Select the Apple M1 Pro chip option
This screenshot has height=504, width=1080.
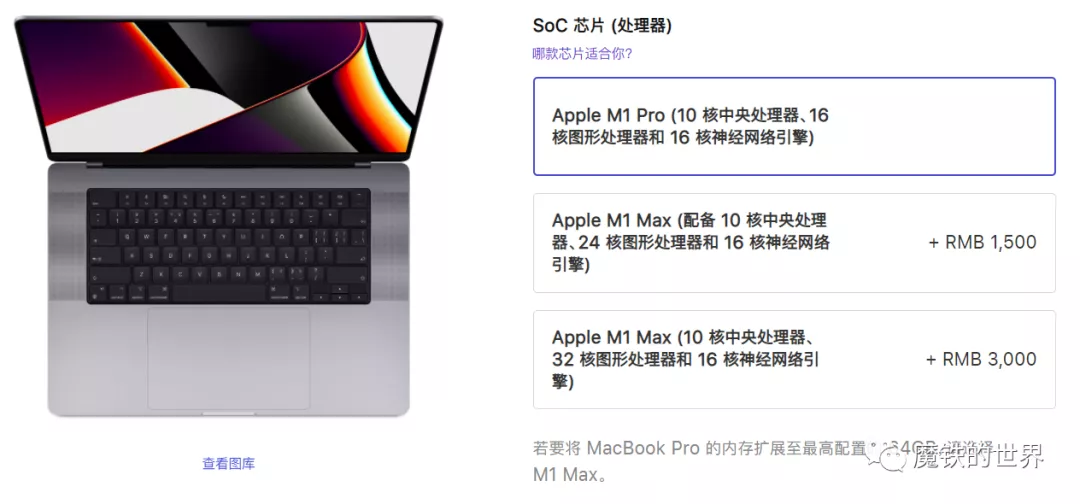point(794,127)
